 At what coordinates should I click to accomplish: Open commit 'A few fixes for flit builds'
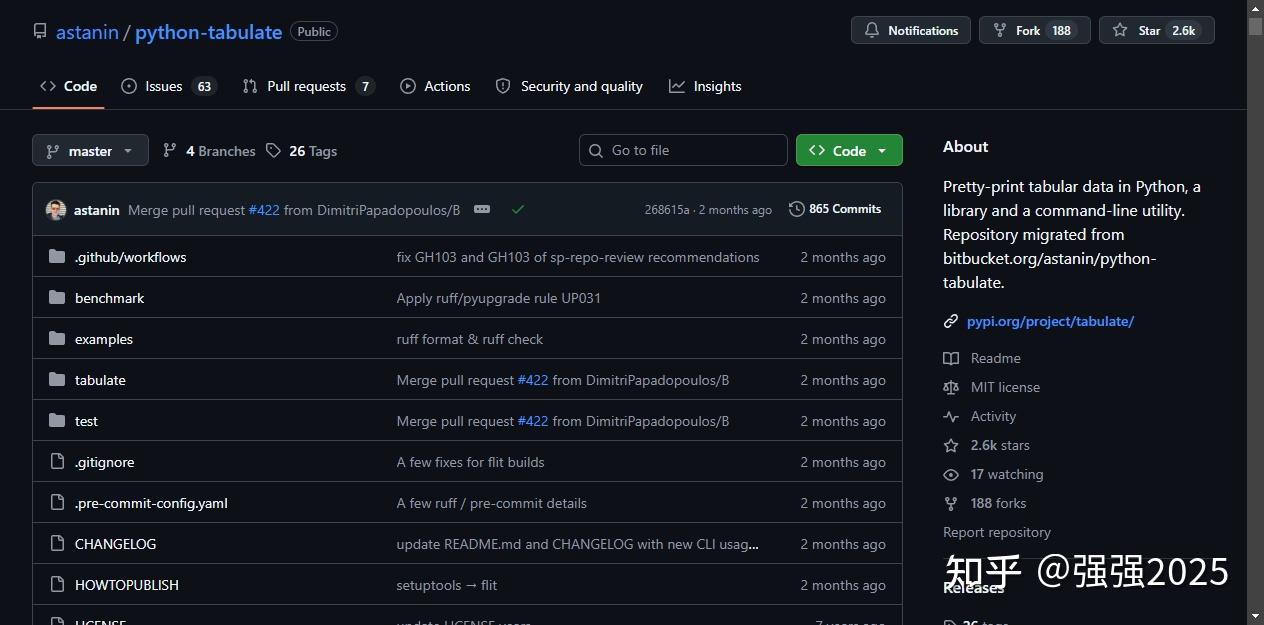coord(471,462)
